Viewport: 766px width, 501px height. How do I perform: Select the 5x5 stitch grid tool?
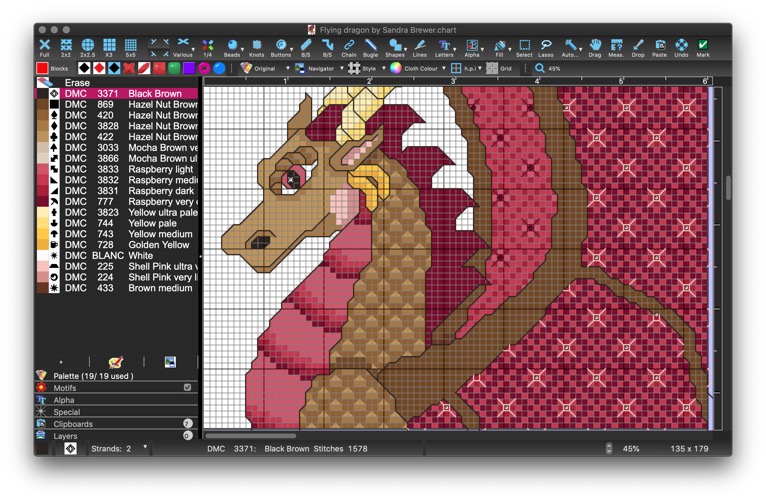130,47
